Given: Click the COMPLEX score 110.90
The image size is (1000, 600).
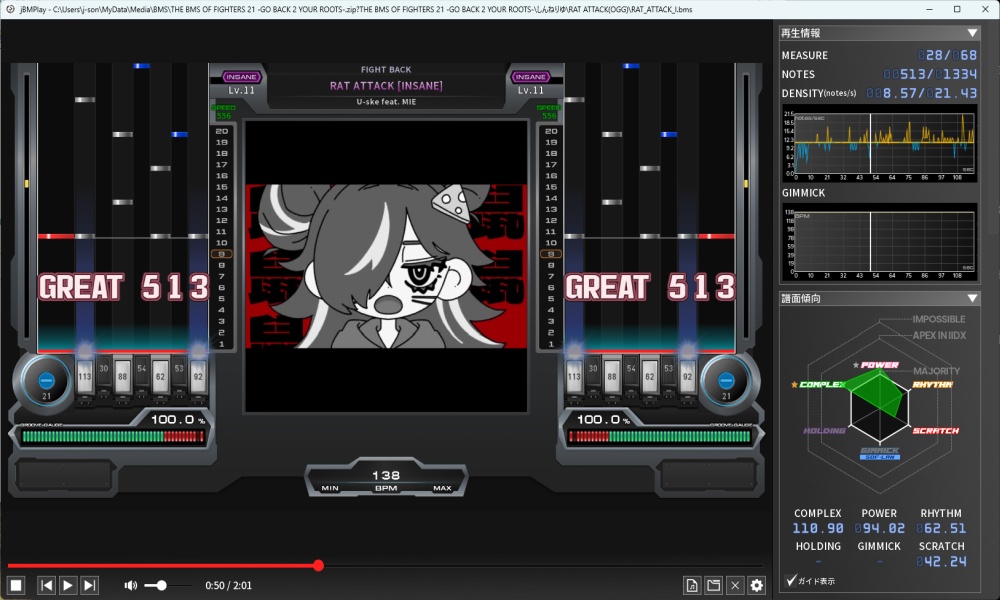Looking at the screenshot, I should [x=818, y=529].
